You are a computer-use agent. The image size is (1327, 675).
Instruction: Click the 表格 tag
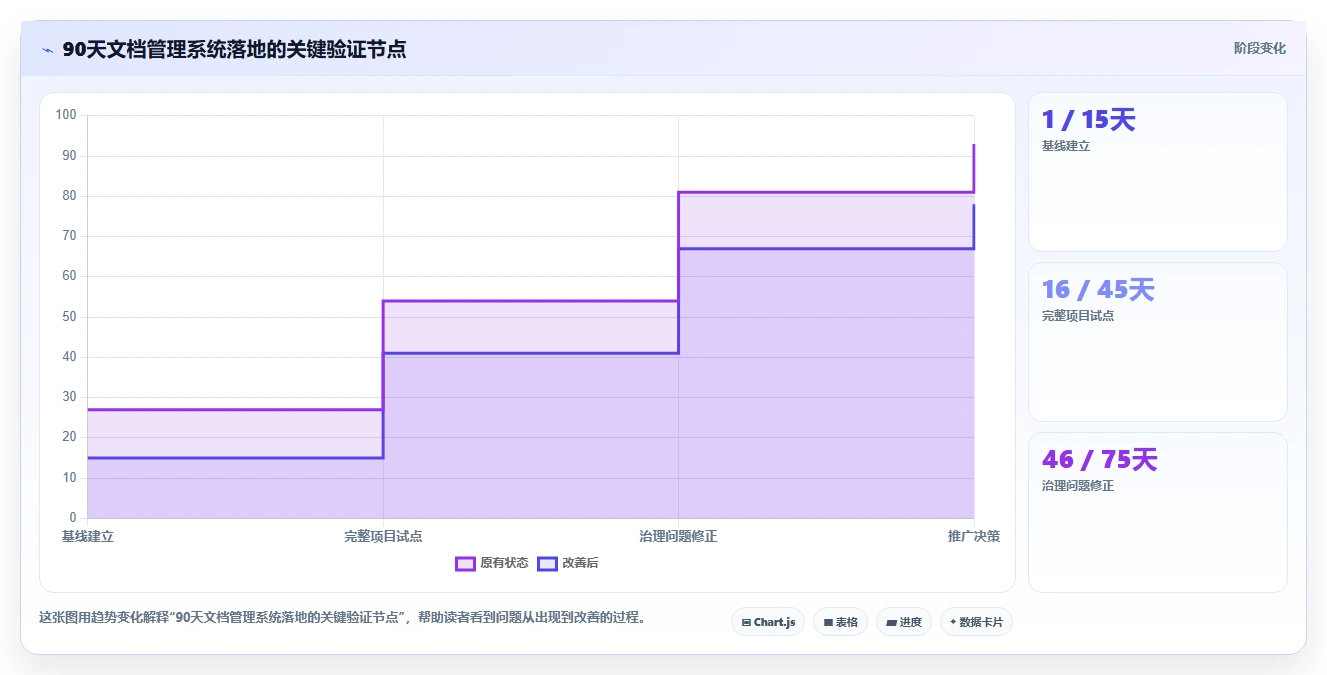click(840, 622)
